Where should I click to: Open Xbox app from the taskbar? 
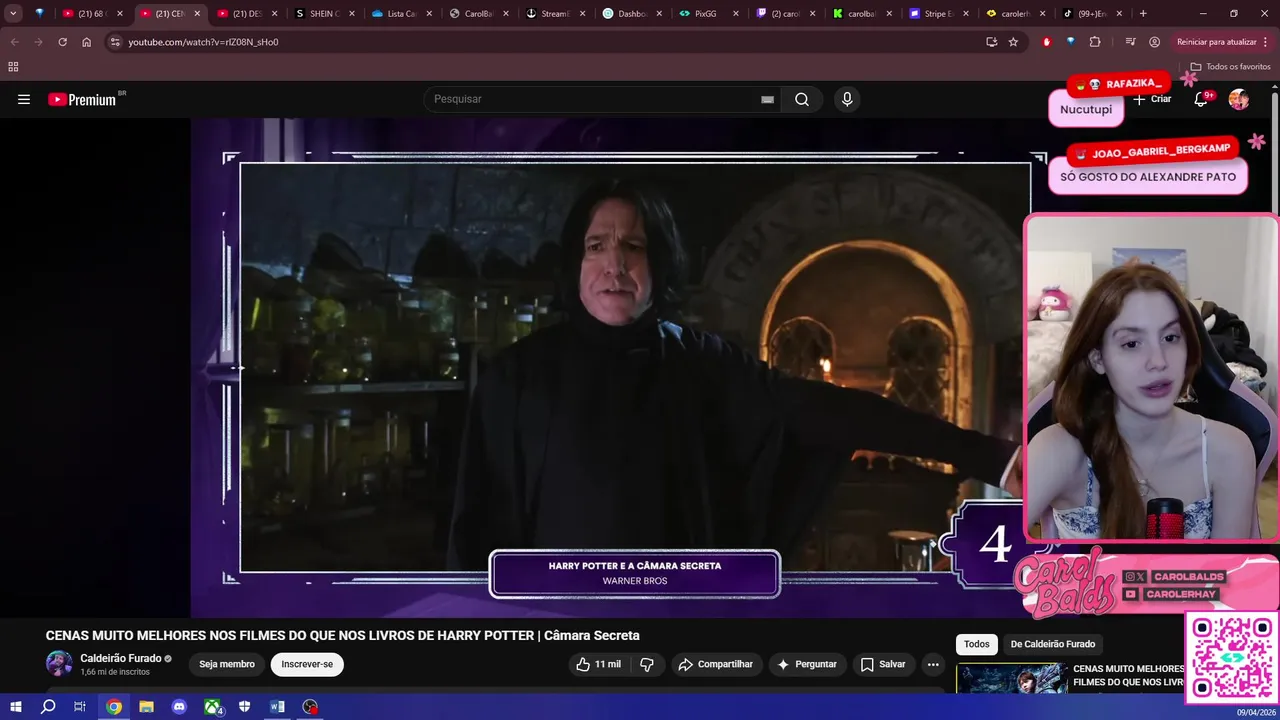213,707
